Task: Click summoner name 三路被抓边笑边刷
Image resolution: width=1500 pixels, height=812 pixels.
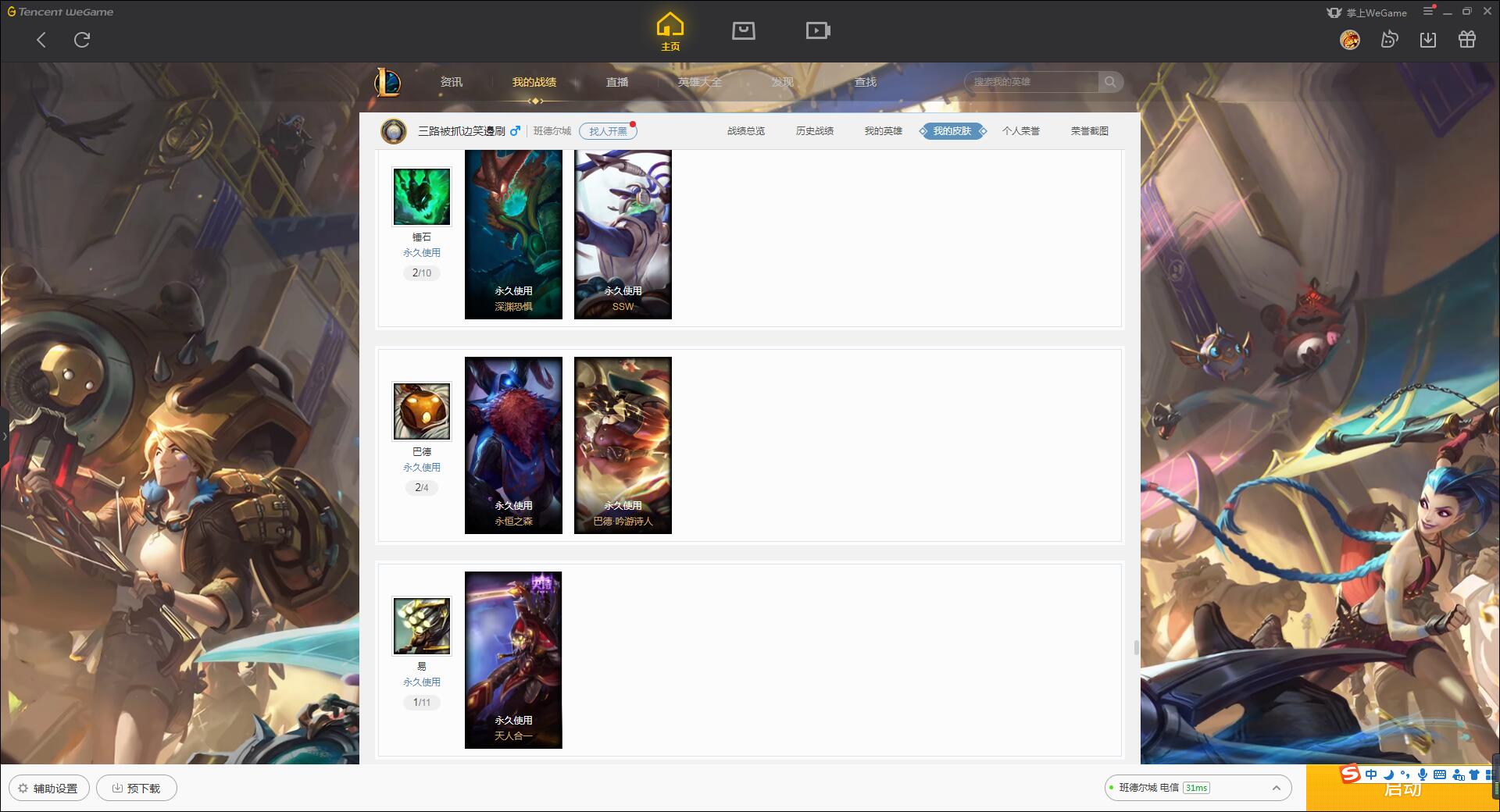Action: [x=462, y=131]
